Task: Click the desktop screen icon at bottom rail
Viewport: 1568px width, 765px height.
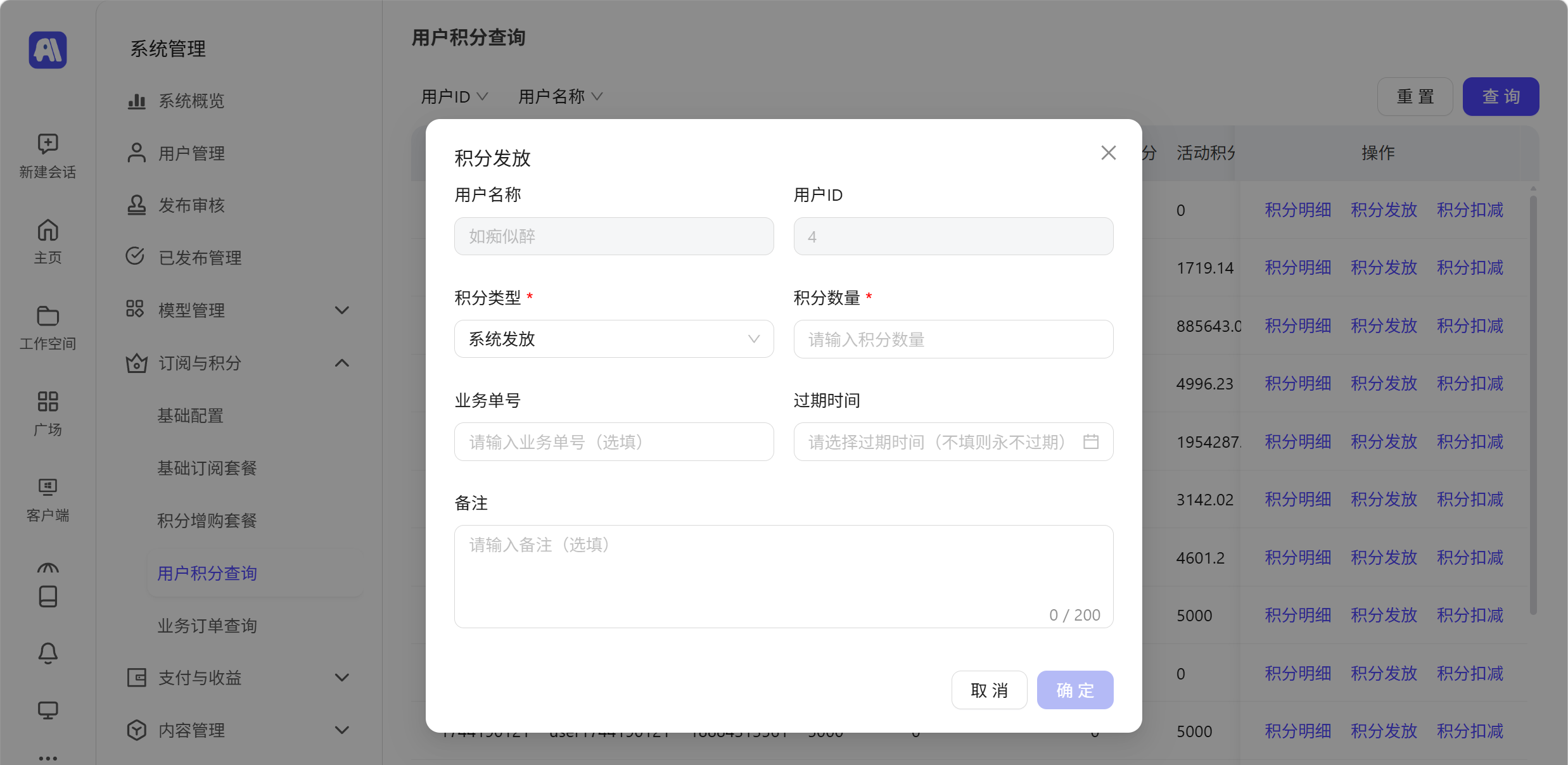Action: [48, 710]
